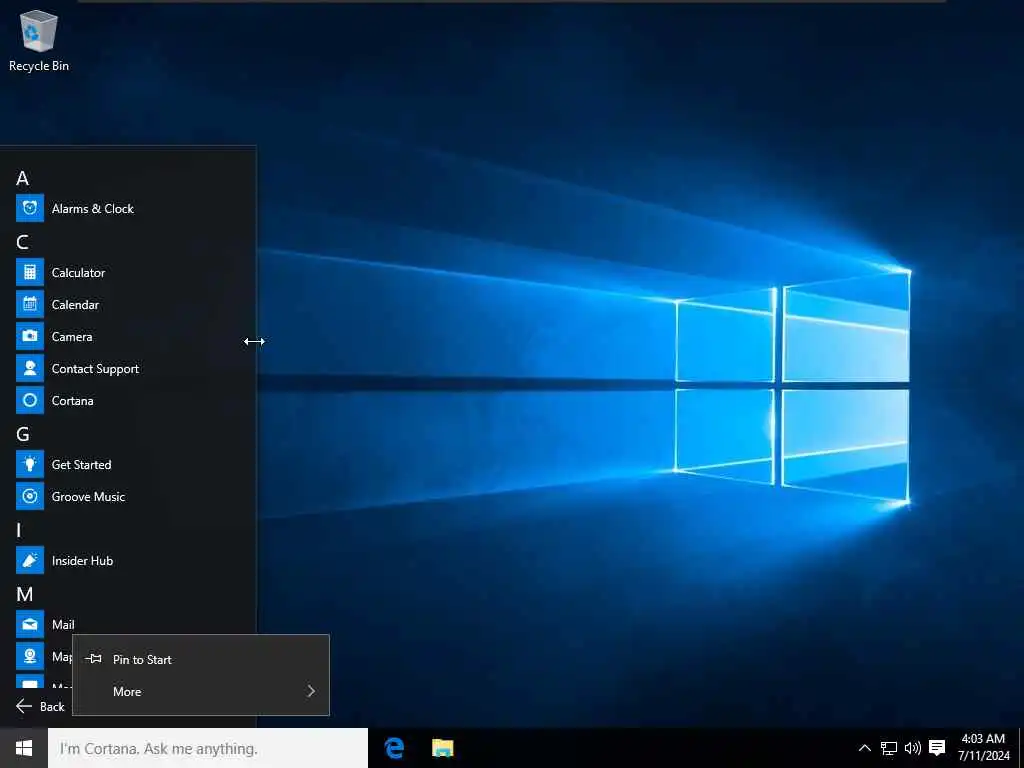The image size is (1024, 768).
Task: Click the Back arrow icon
Action: pyautogui.click(x=24, y=706)
